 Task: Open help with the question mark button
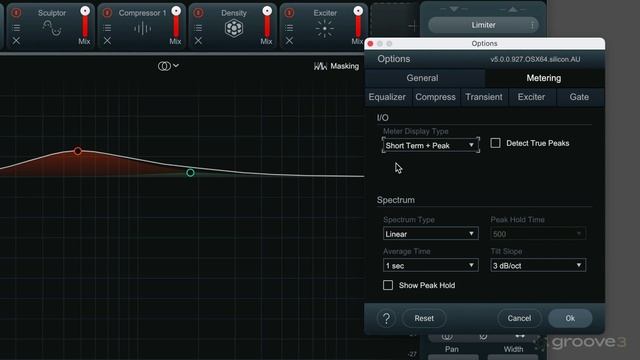[x=386, y=318]
